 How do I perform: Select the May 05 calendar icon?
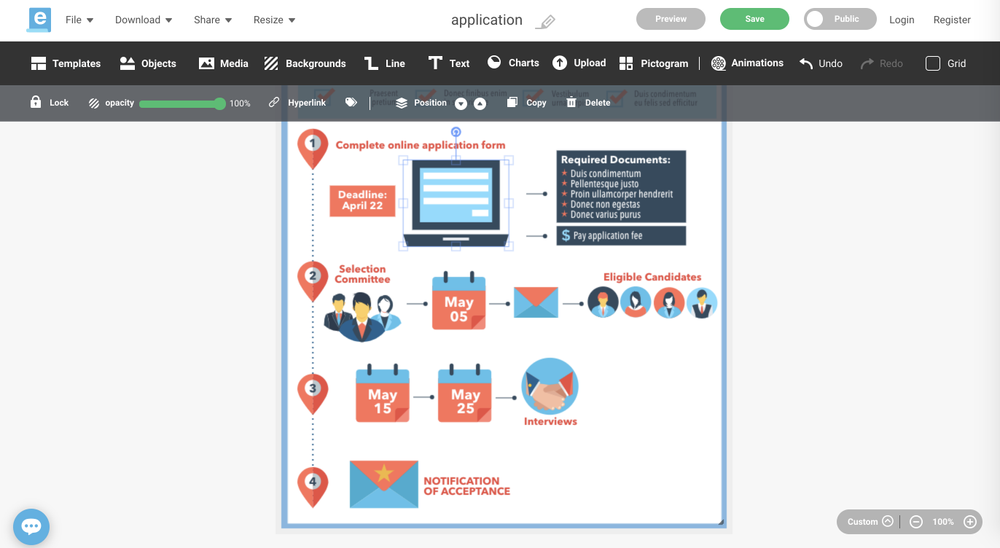pyautogui.click(x=459, y=300)
